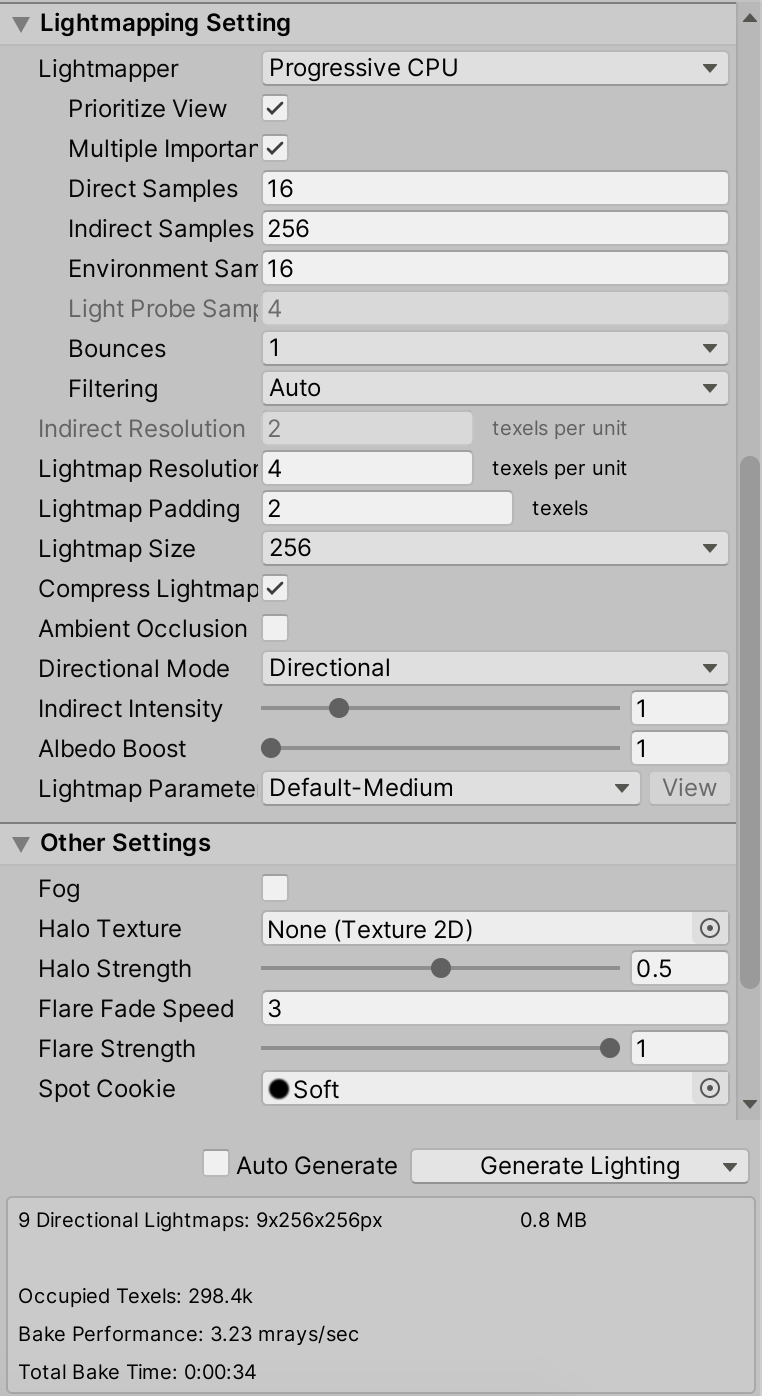Screen dimensions: 762x1396
Task: Open Directional Mode dropdown
Action: [494, 668]
